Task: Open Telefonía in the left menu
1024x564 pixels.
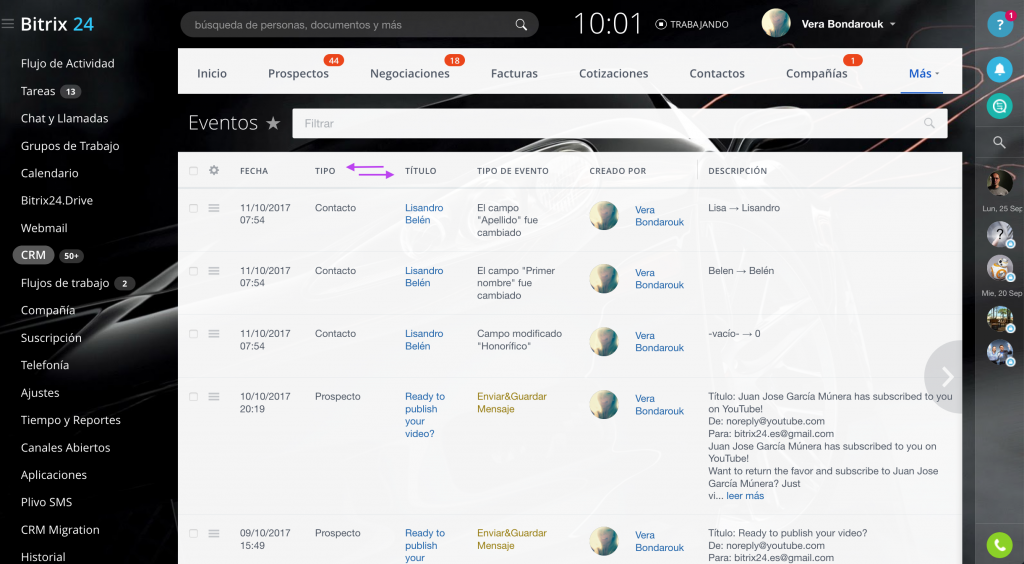Action: pyautogui.click(x=45, y=365)
